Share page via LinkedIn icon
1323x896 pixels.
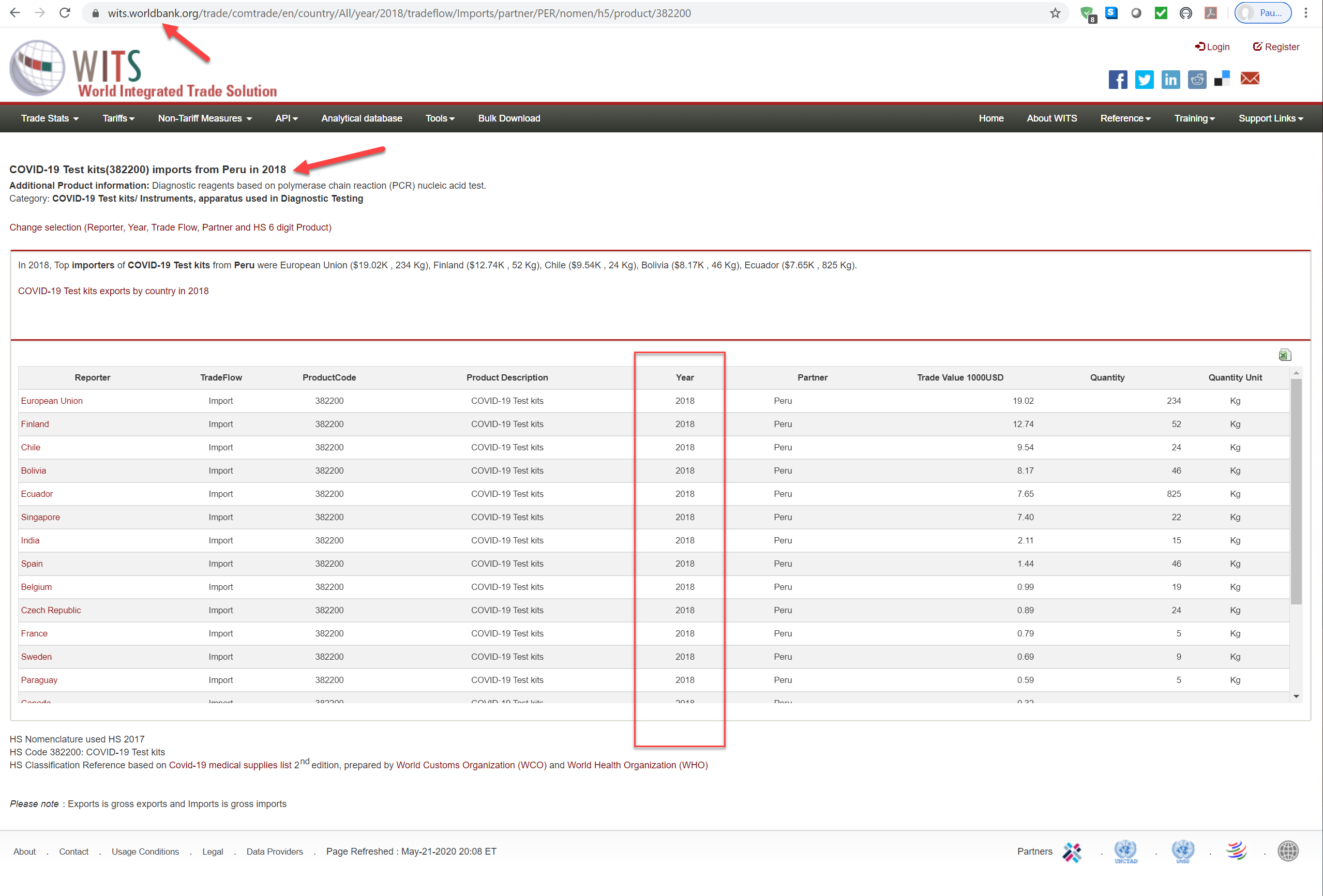click(1170, 80)
